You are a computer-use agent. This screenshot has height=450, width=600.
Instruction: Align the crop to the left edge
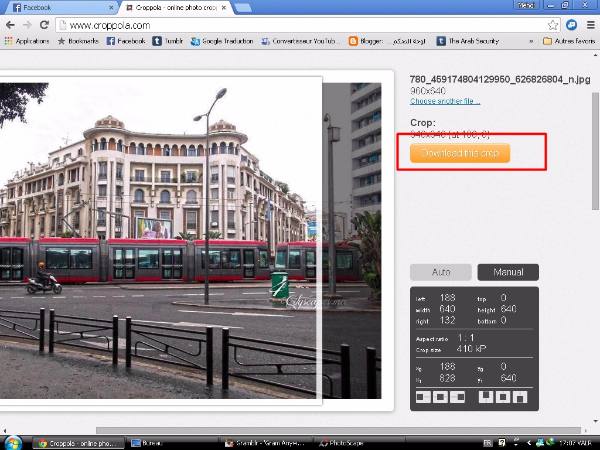423,397
